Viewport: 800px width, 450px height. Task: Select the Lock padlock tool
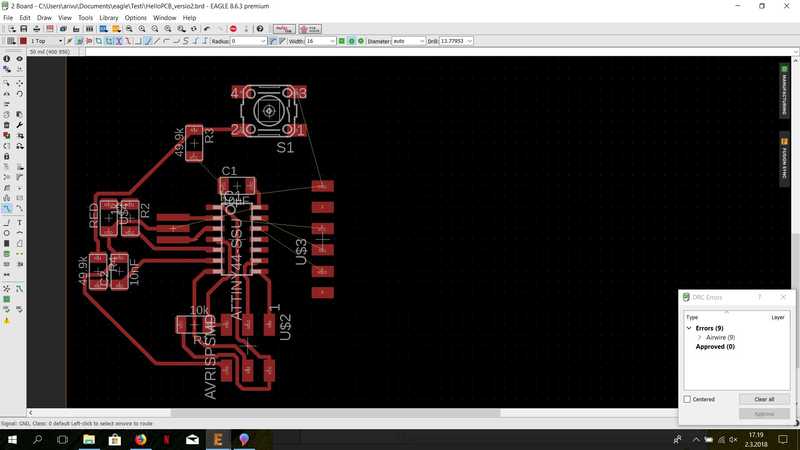point(7,157)
